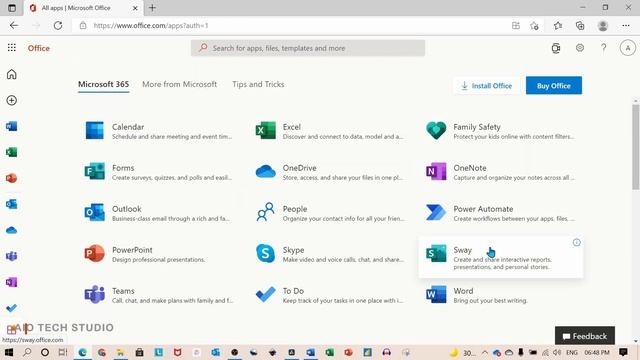Open the Power Automate app tile

coord(500,213)
